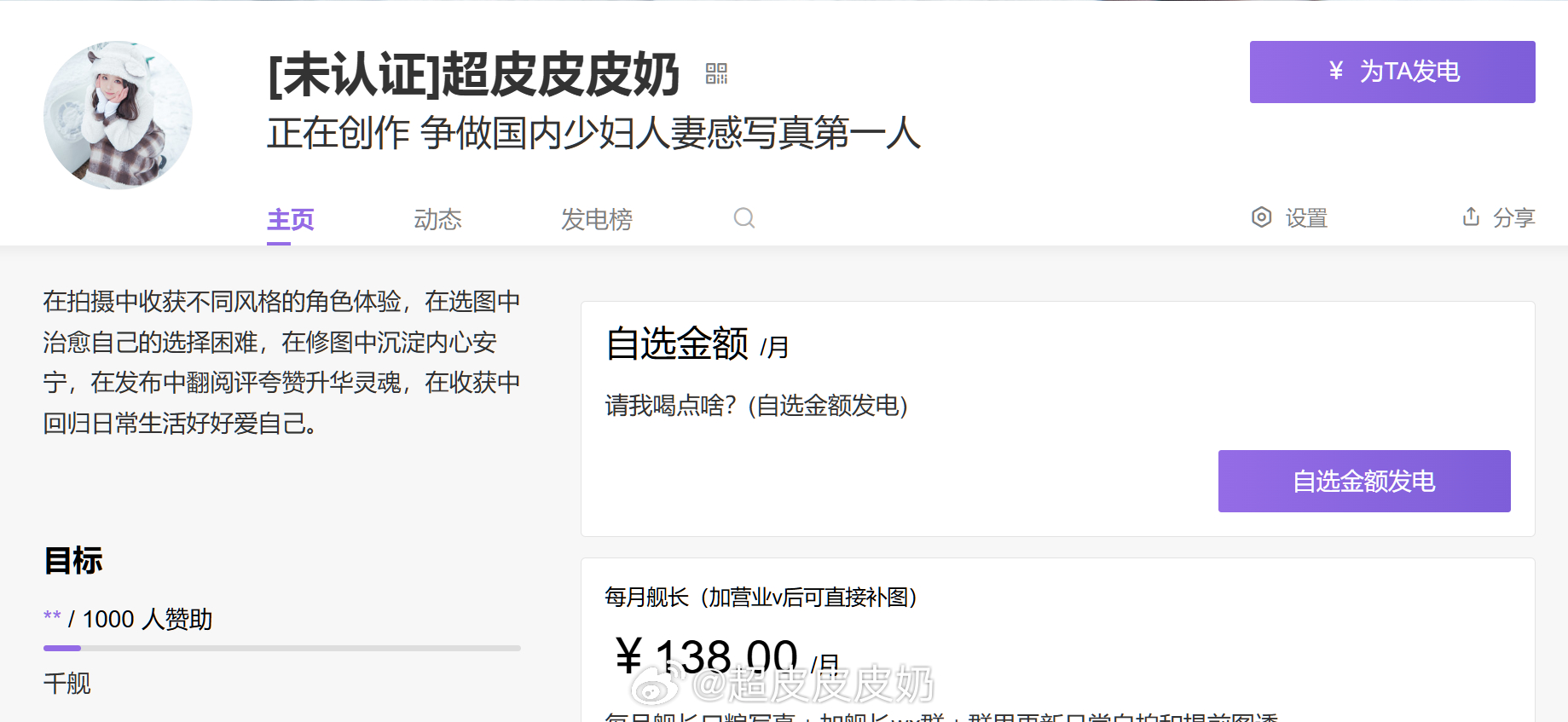Click the search magnifier icon

click(x=744, y=218)
